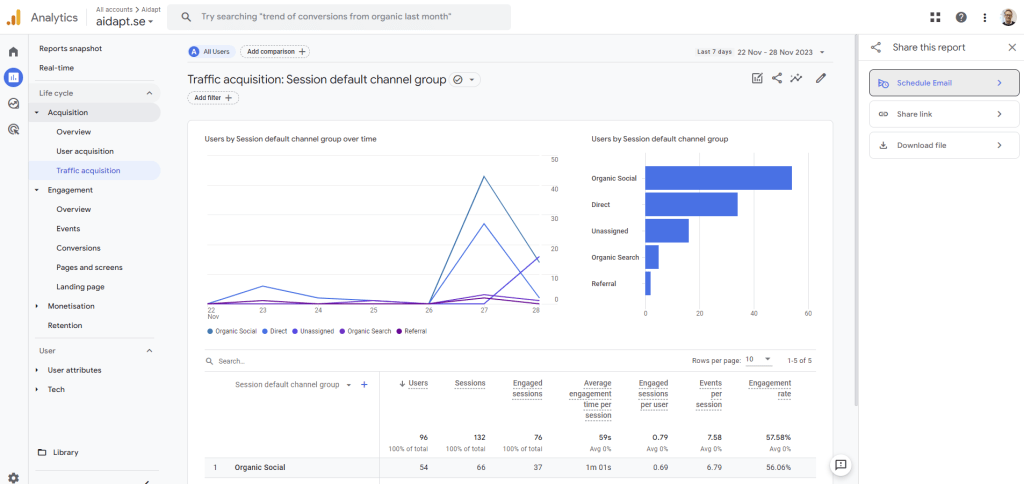Open the report title status dropdown

click(465, 79)
